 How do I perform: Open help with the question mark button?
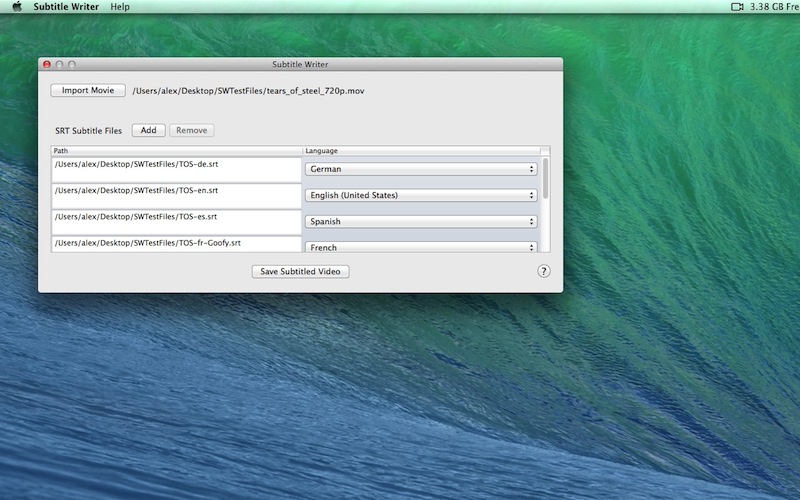coord(544,271)
